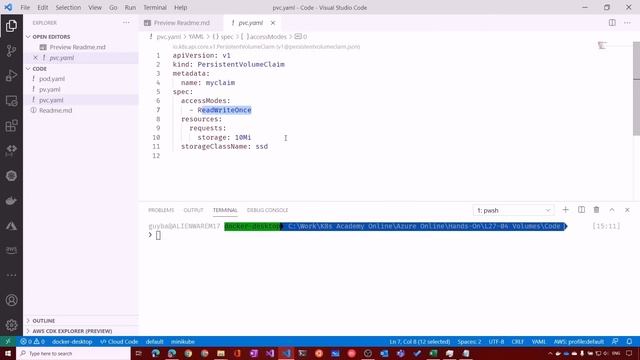Switch to Preview Readme.md tab
The image size is (640, 360).
pyautogui.click(x=181, y=23)
